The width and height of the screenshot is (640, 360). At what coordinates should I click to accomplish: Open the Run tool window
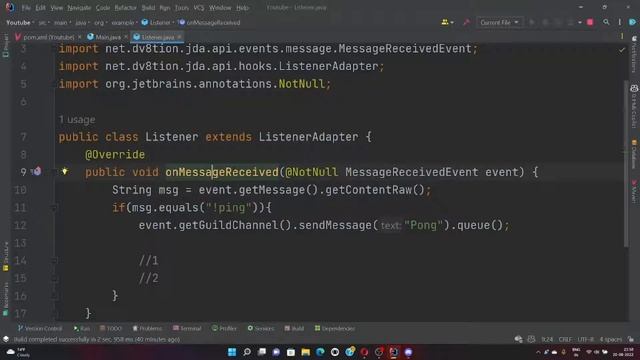(82, 329)
